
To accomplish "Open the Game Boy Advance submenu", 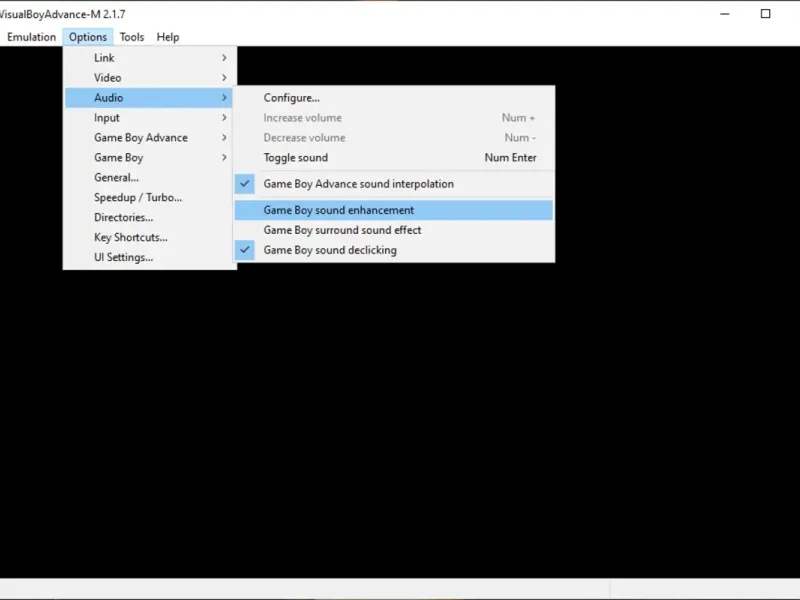I will 149,137.
